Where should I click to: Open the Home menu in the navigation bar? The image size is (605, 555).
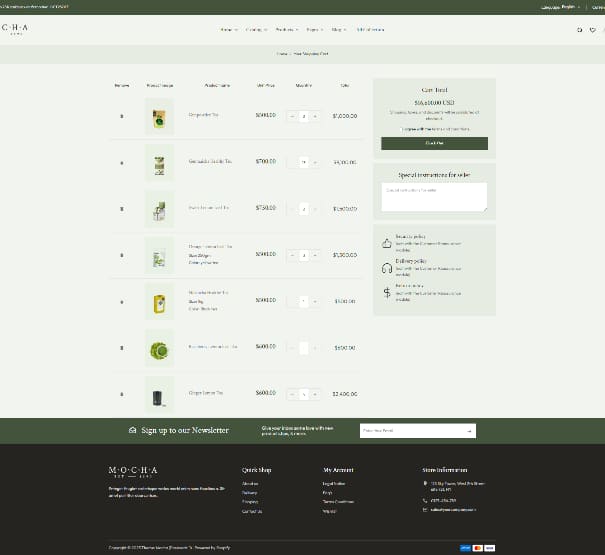pos(229,30)
